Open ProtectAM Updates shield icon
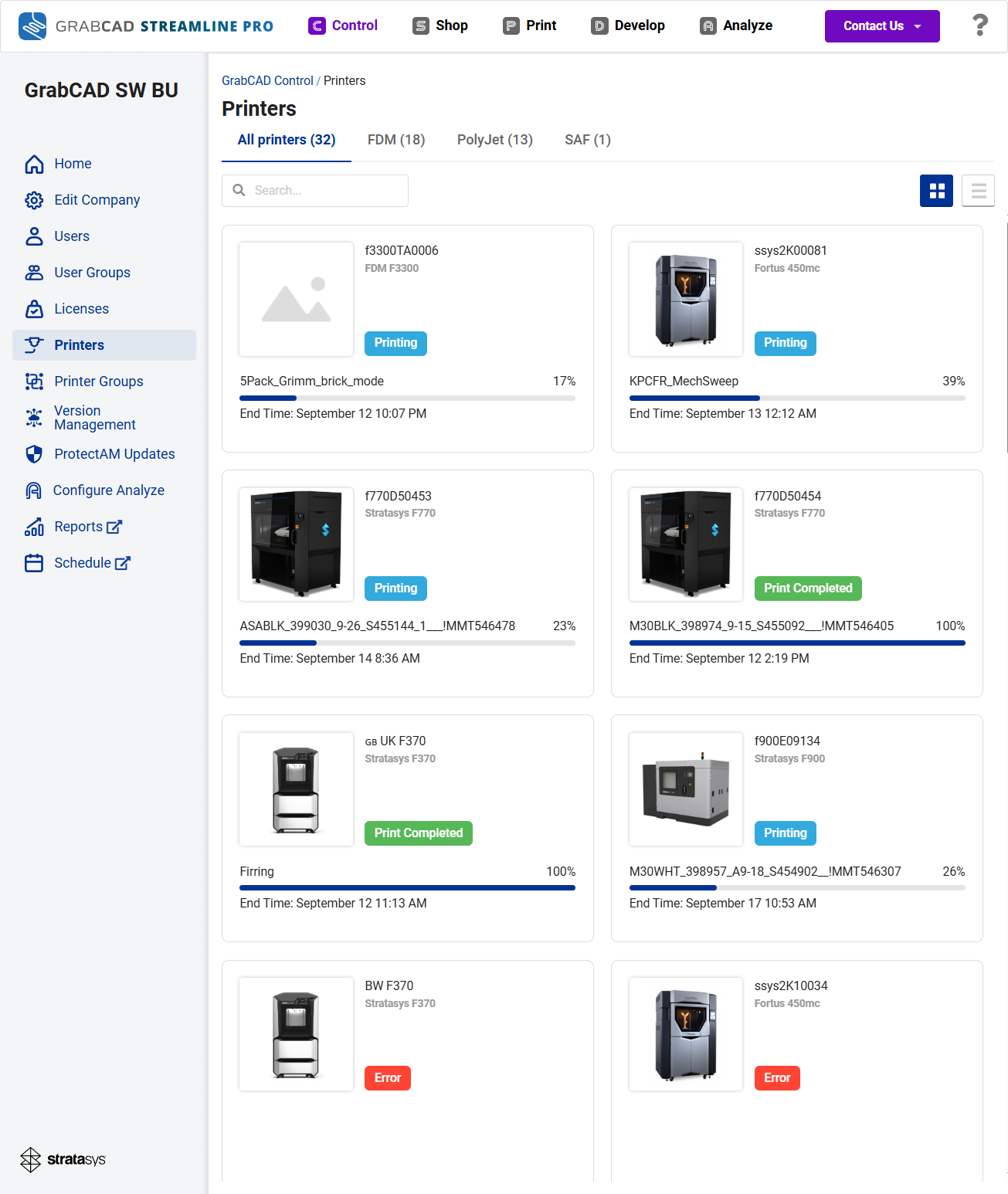 click(x=34, y=454)
